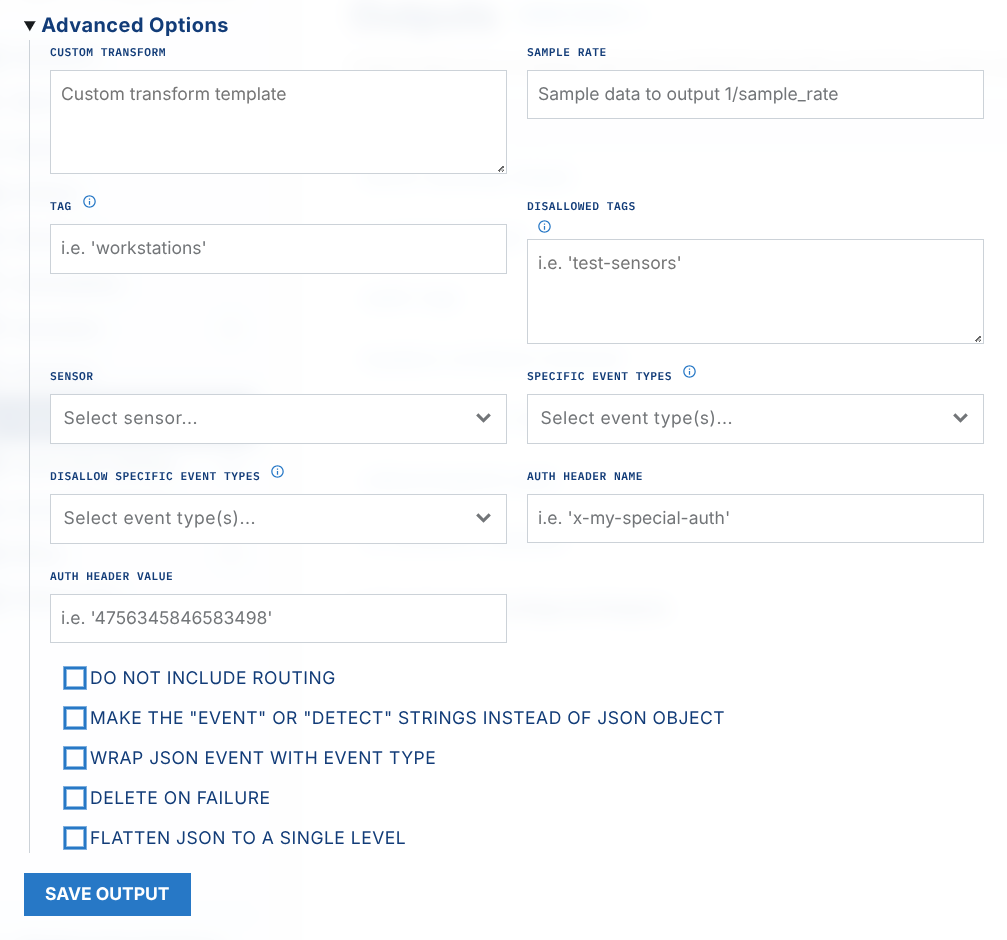Click the Specific Event Types info icon
This screenshot has width=1007, height=940.
tap(689, 372)
